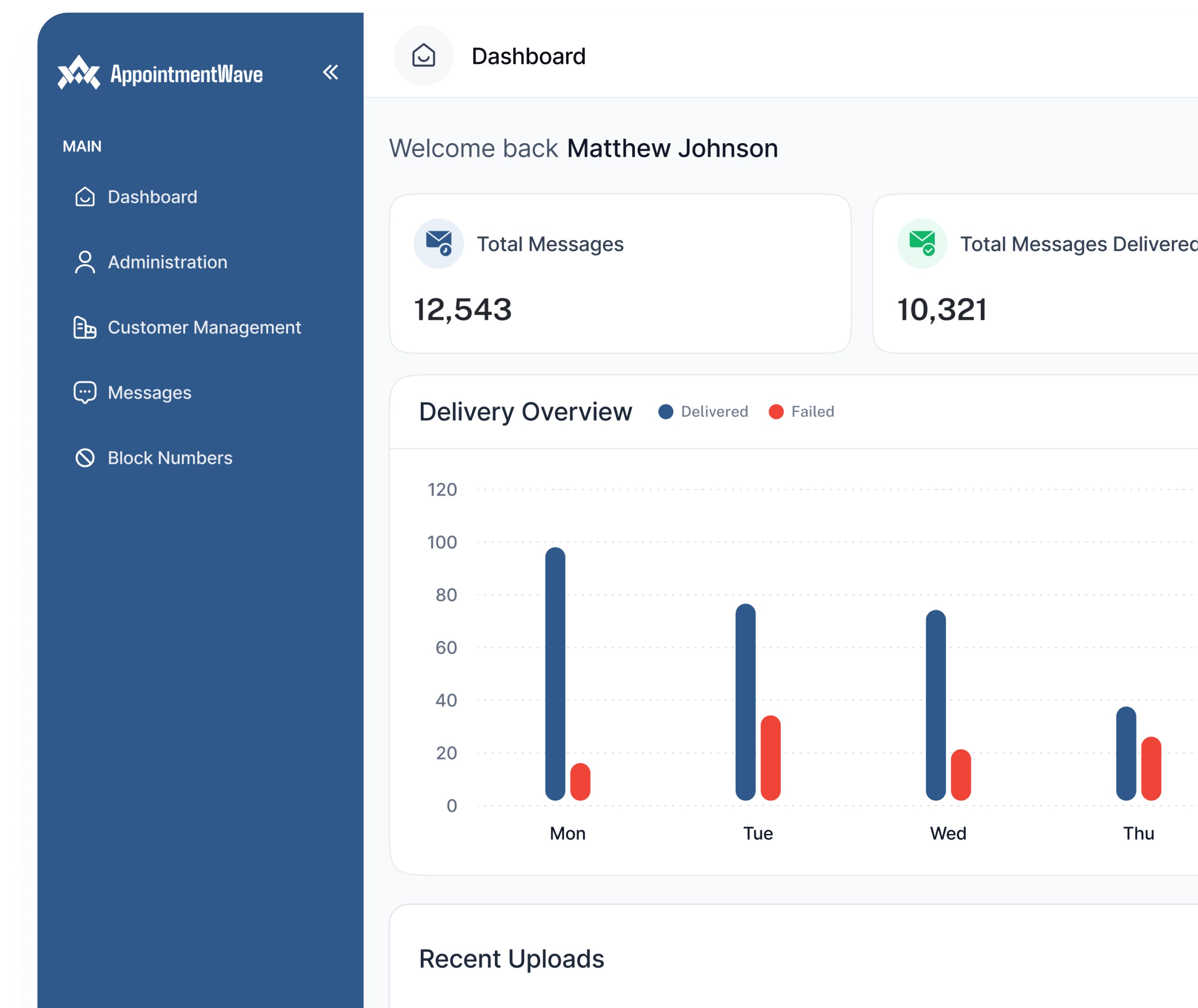The height and width of the screenshot is (1008, 1198).
Task: Click the blue Total Messages envelope icon
Action: point(438,242)
